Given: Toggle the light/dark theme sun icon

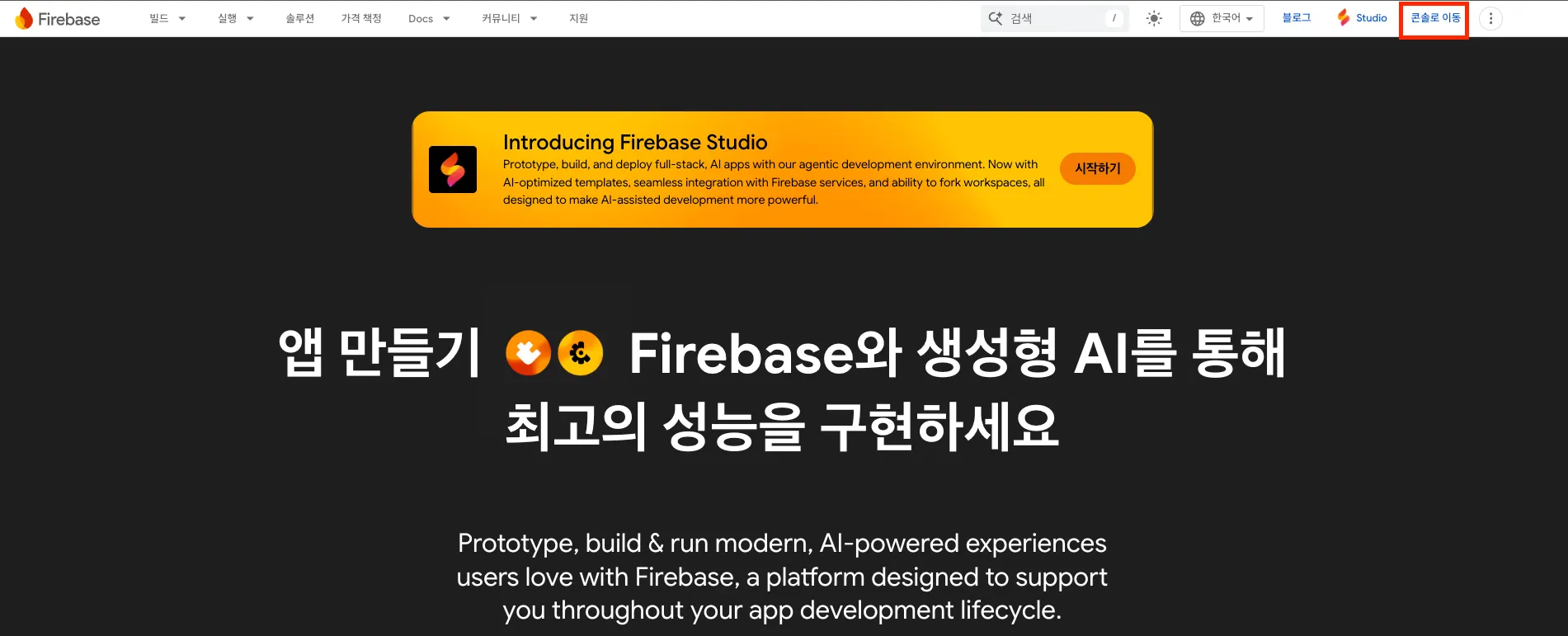Looking at the screenshot, I should 1154,18.
